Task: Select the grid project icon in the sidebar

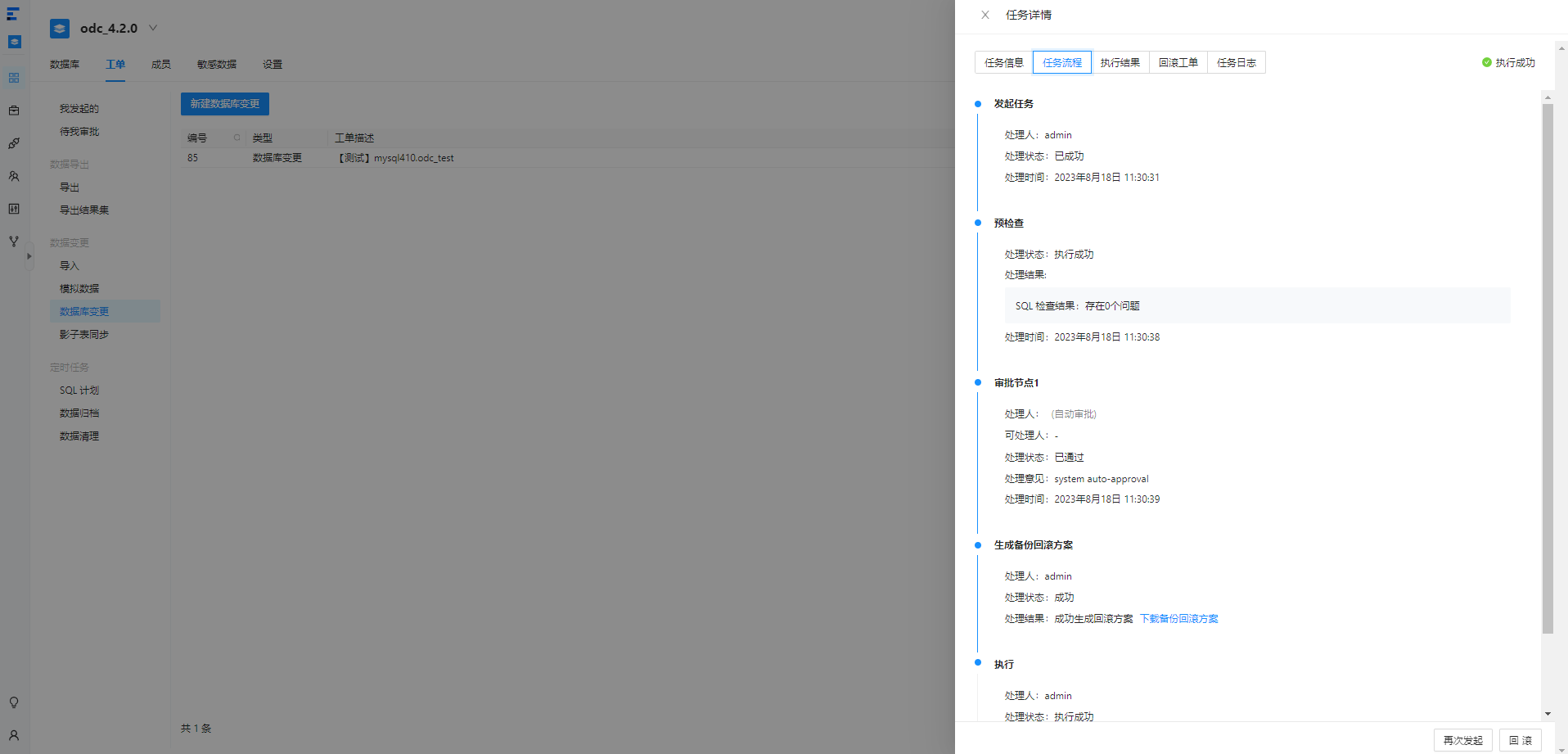Action: pos(14,78)
